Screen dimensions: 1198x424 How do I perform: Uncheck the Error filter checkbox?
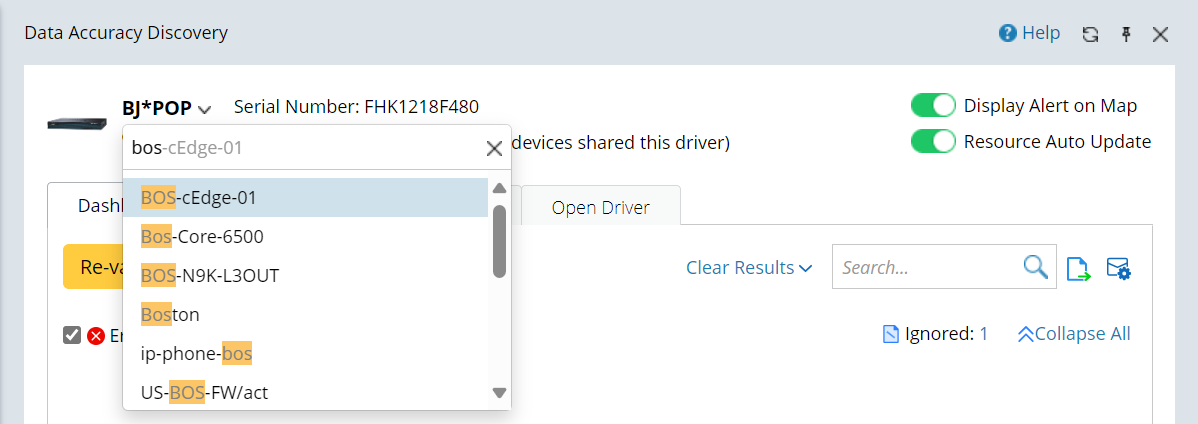72,335
